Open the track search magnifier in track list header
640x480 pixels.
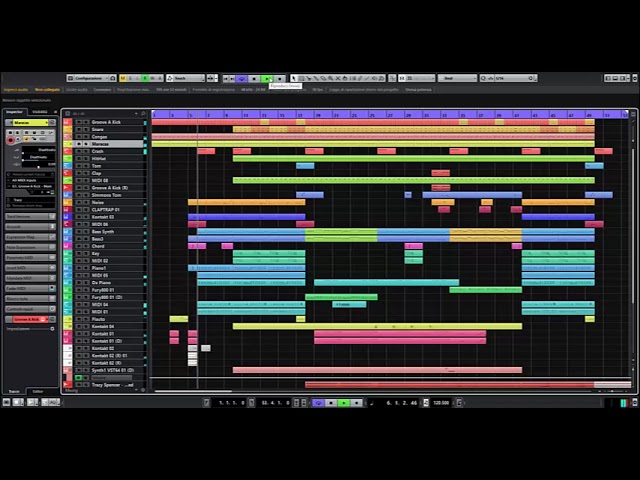click(x=143, y=113)
